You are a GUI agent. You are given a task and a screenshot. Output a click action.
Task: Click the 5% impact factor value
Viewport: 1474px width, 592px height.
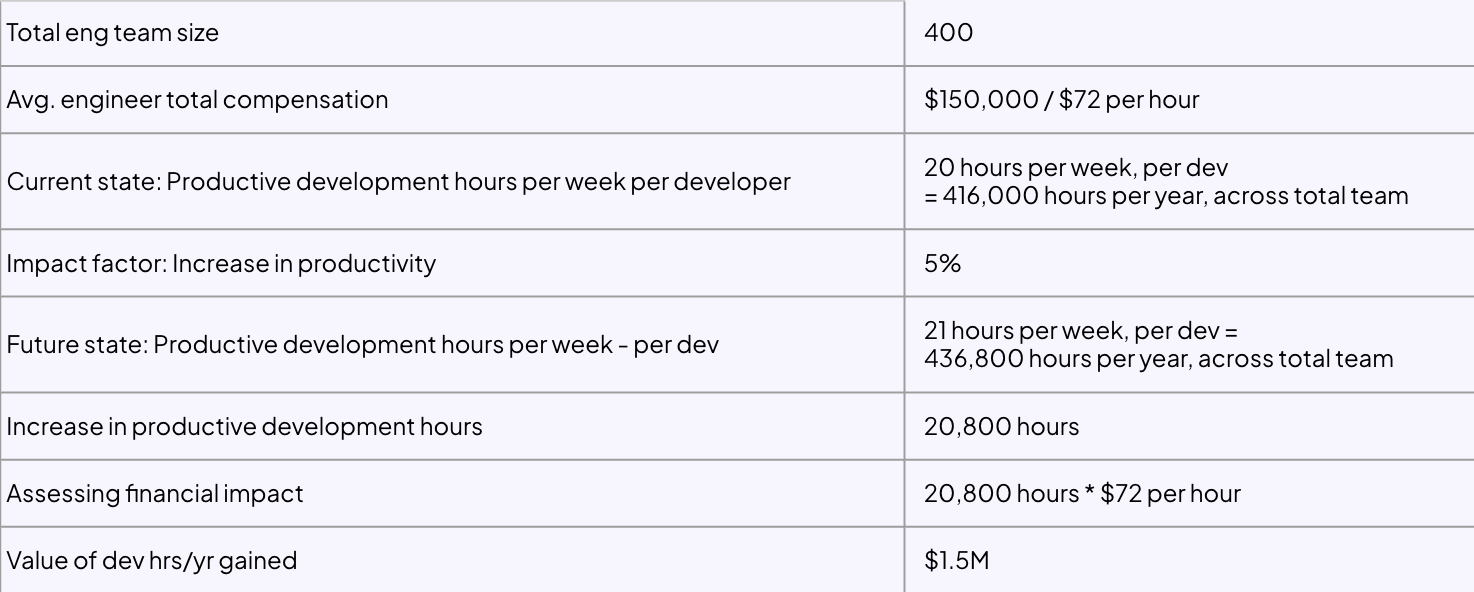[x=942, y=264]
